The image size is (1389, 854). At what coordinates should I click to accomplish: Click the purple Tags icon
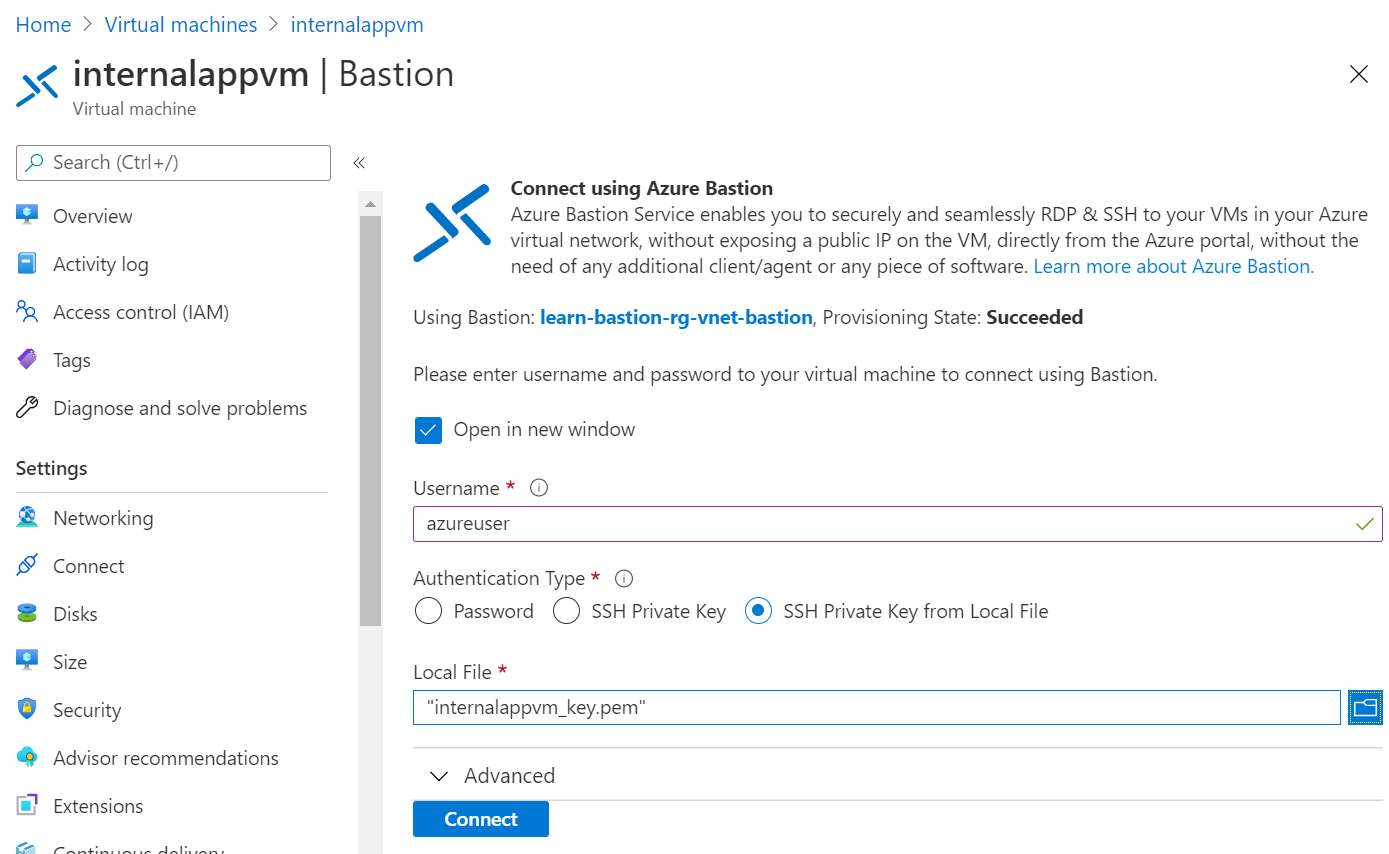click(27, 360)
